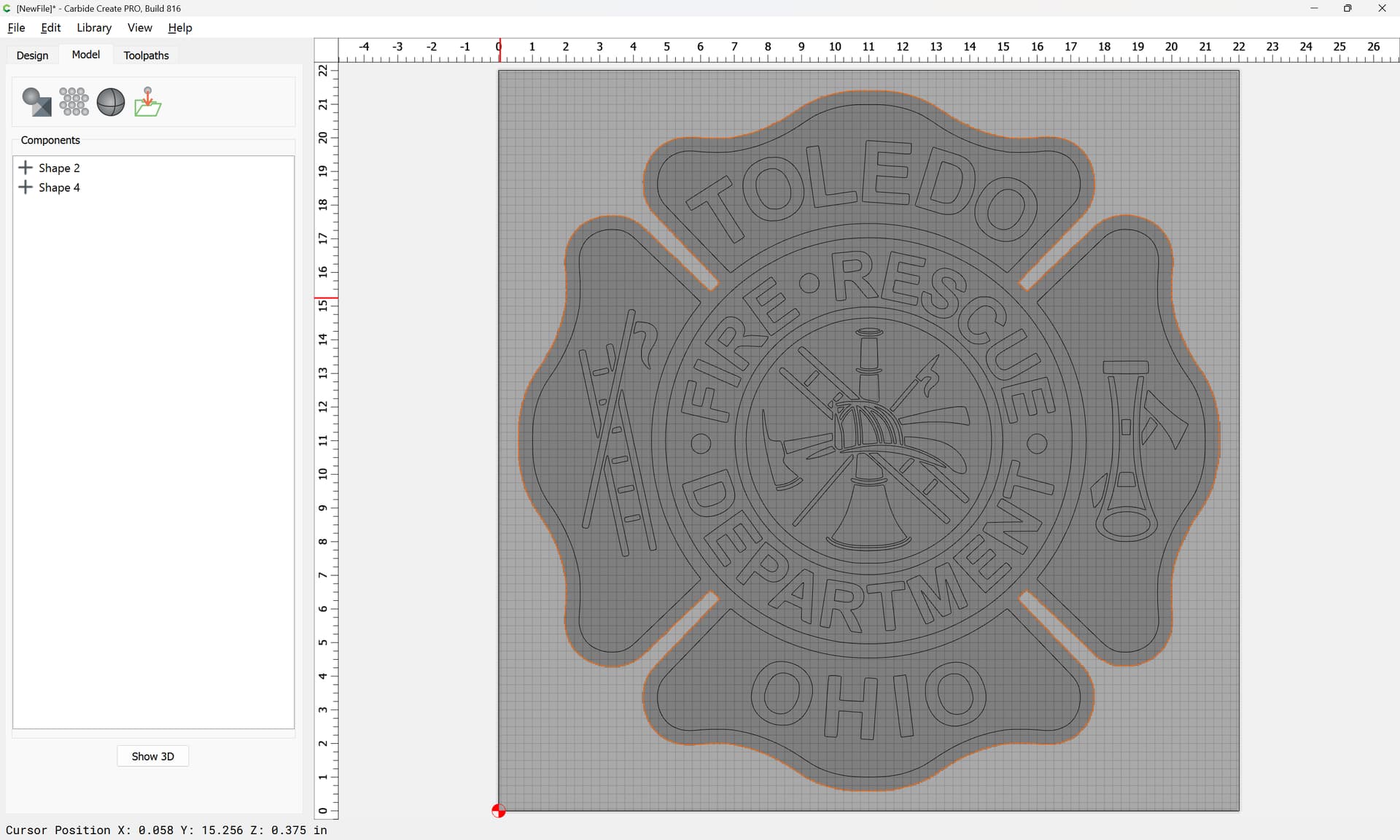Select the Model tab
This screenshot has width=1400, height=840.
point(86,55)
